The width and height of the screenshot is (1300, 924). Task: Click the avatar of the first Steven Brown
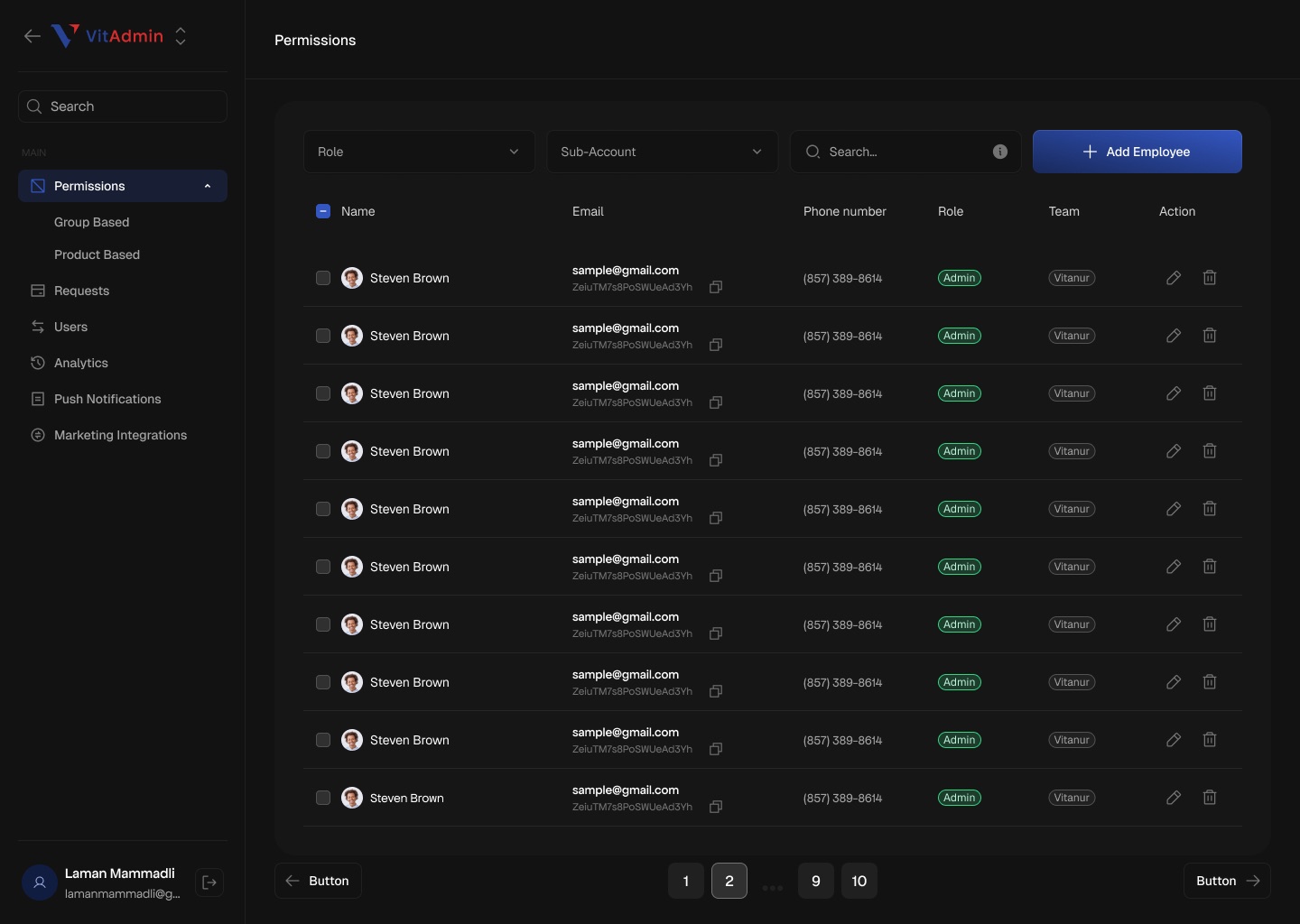[352, 278]
